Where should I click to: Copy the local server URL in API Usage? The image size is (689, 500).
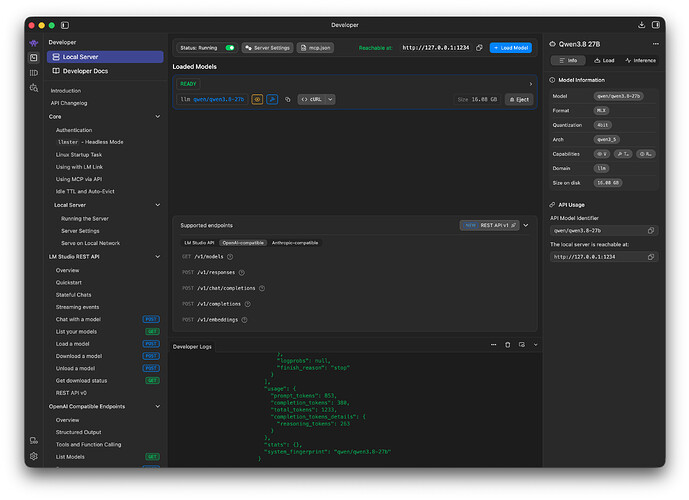pos(651,257)
